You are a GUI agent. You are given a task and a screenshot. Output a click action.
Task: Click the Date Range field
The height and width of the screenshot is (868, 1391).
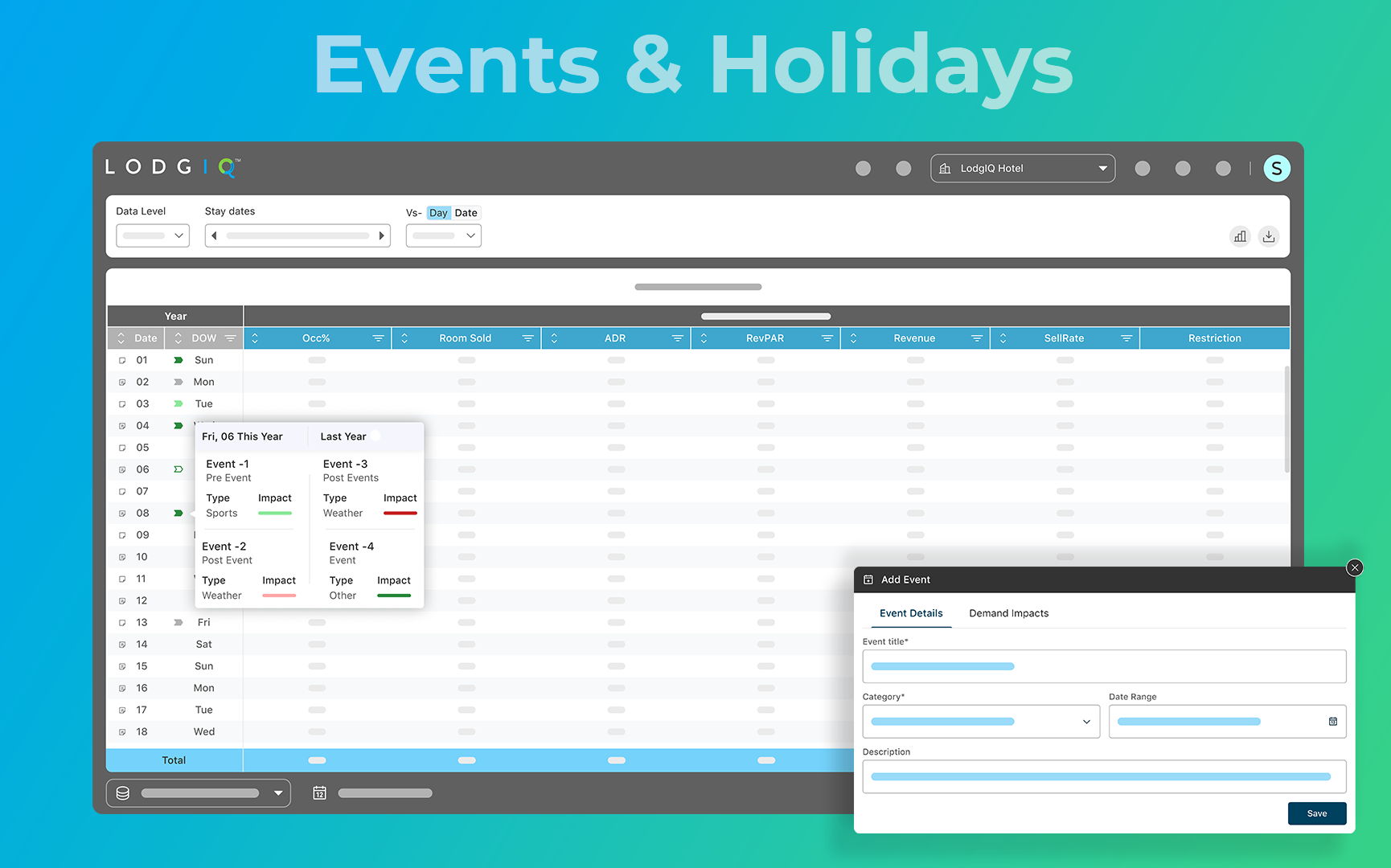(1228, 722)
